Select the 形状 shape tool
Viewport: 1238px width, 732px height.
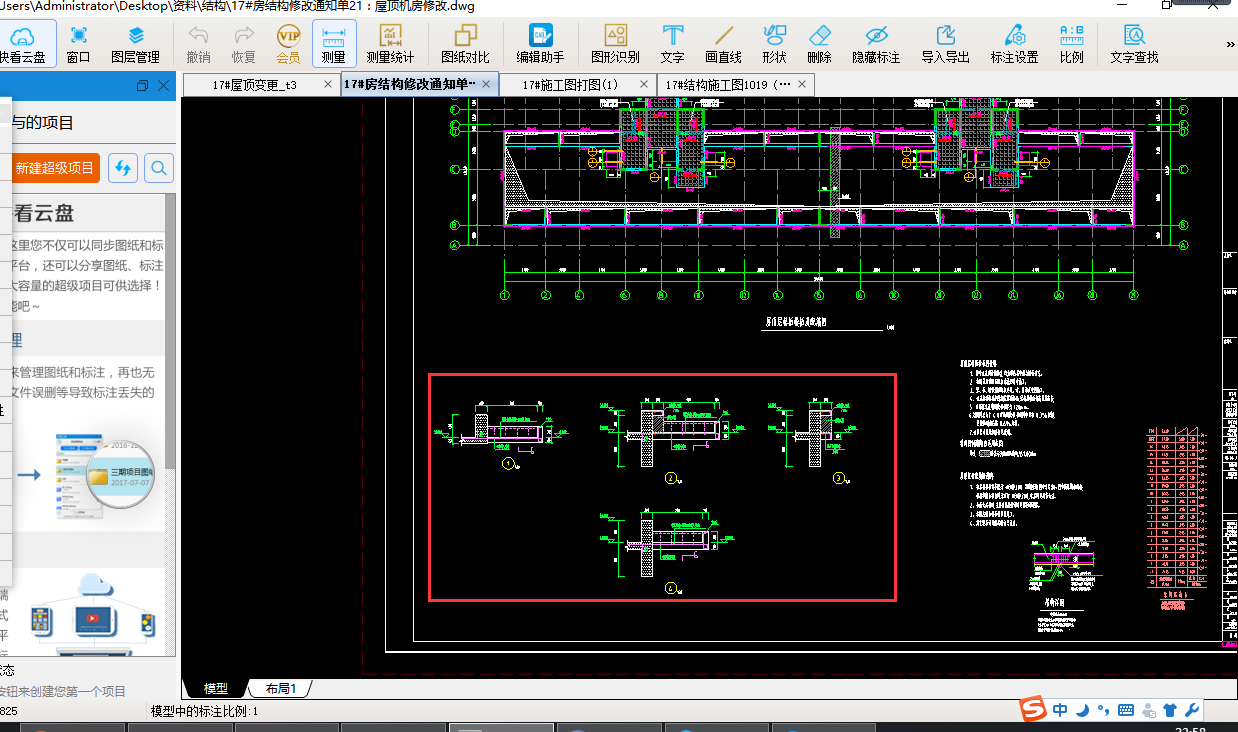774,45
